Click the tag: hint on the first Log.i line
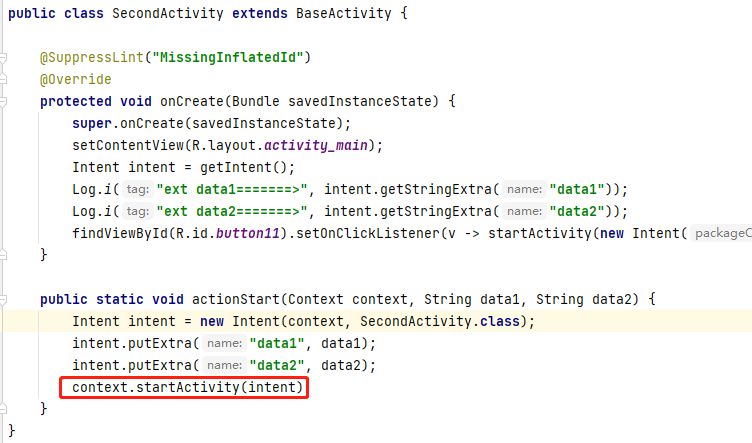Image resolution: width=752 pixels, height=443 pixels. (x=139, y=189)
